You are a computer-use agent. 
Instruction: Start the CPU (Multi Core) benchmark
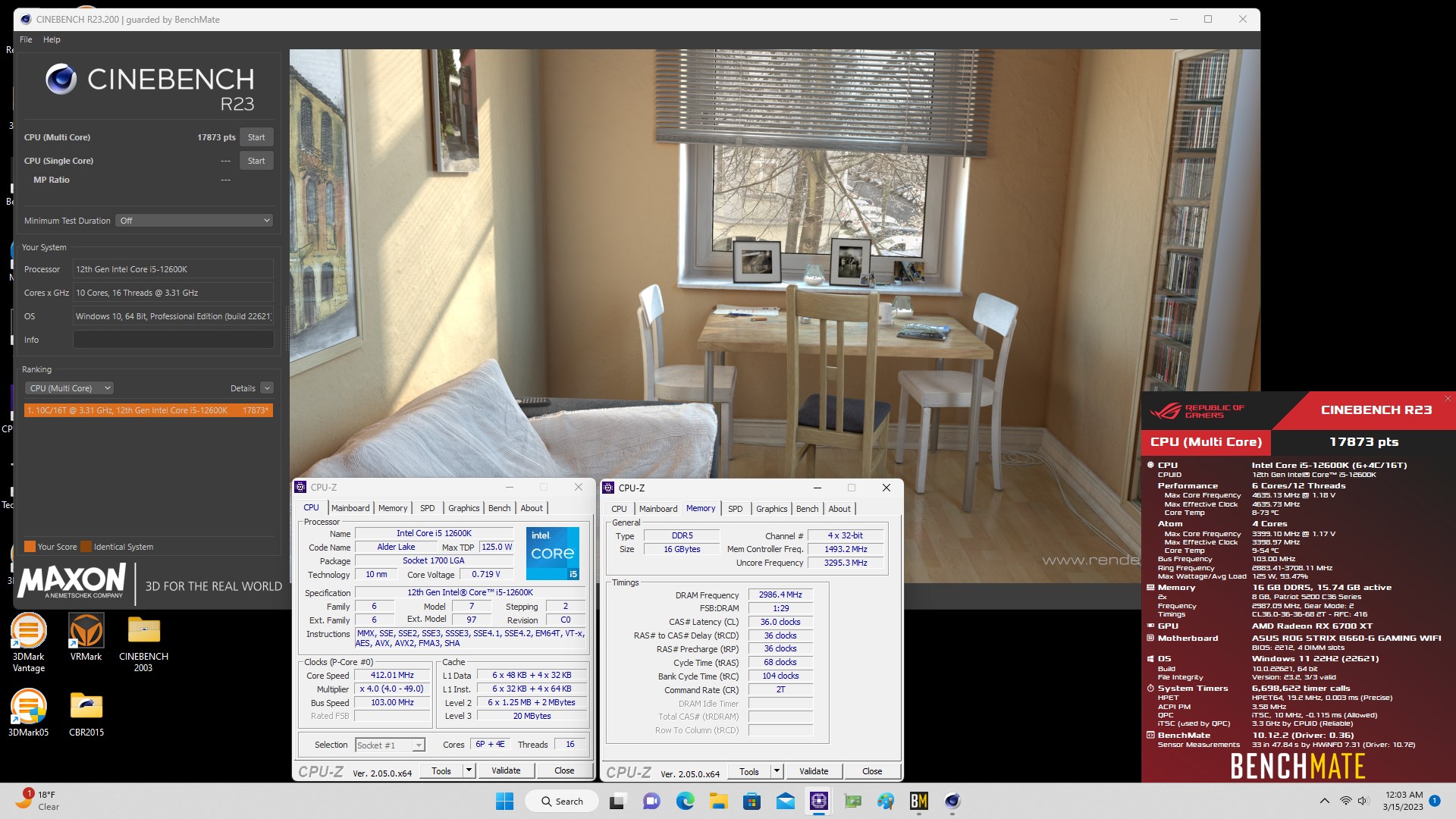point(256,137)
